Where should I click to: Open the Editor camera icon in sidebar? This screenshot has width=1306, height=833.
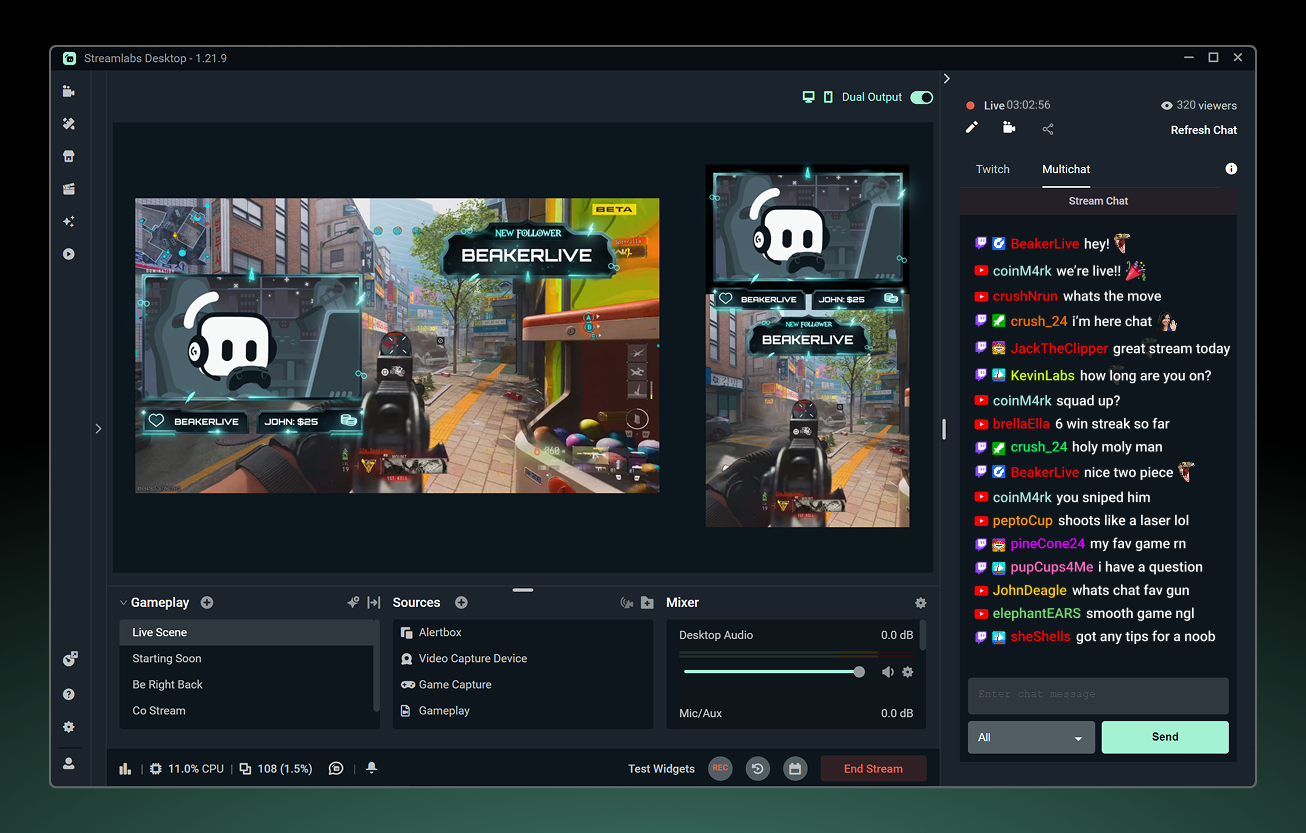click(x=69, y=91)
